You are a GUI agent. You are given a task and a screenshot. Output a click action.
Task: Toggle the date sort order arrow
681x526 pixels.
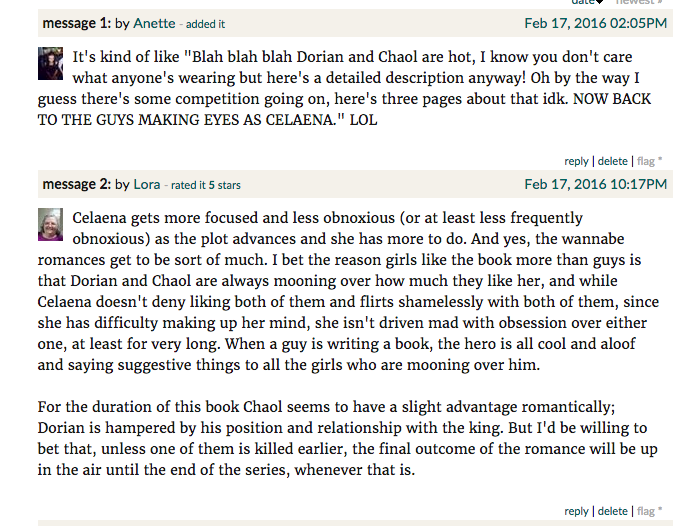(x=600, y=3)
